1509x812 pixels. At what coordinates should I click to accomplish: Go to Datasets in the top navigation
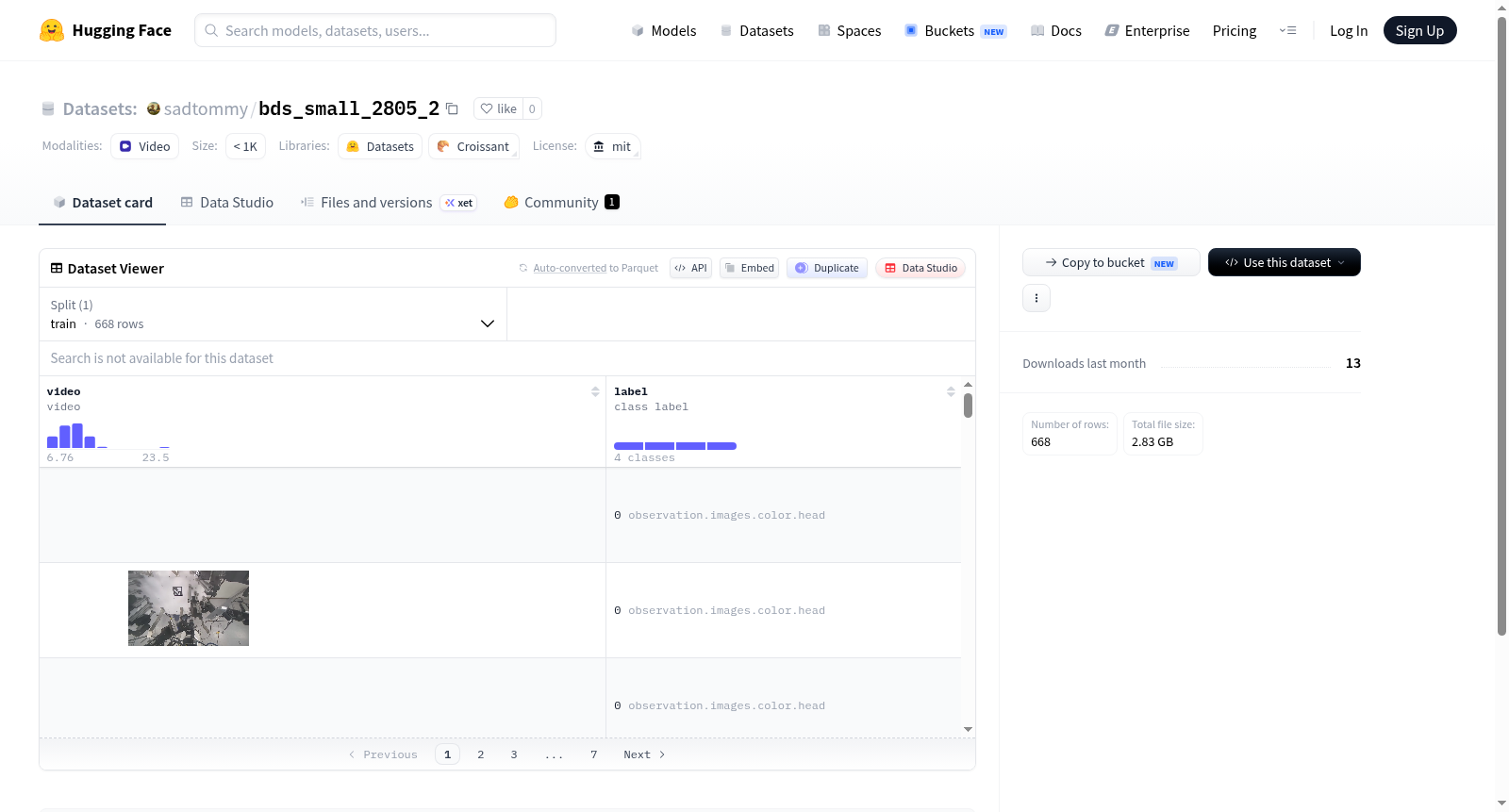757,30
